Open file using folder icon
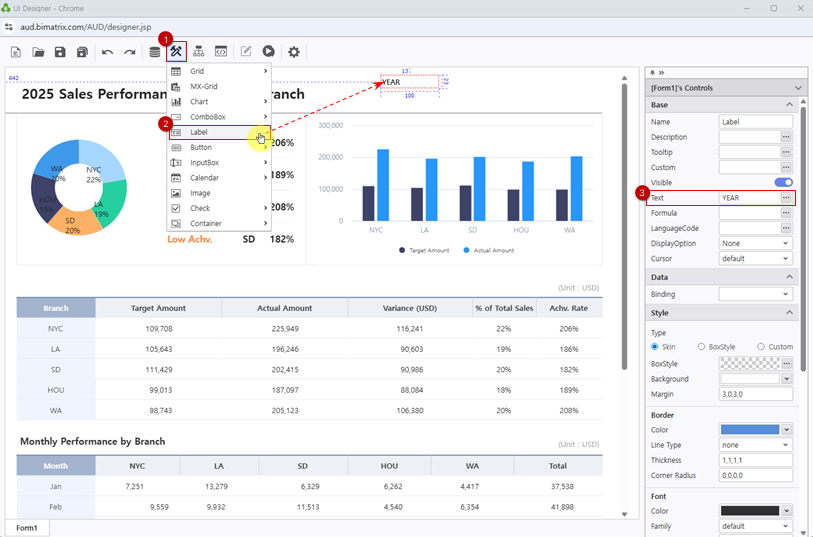813x537 pixels. point(38,52)
